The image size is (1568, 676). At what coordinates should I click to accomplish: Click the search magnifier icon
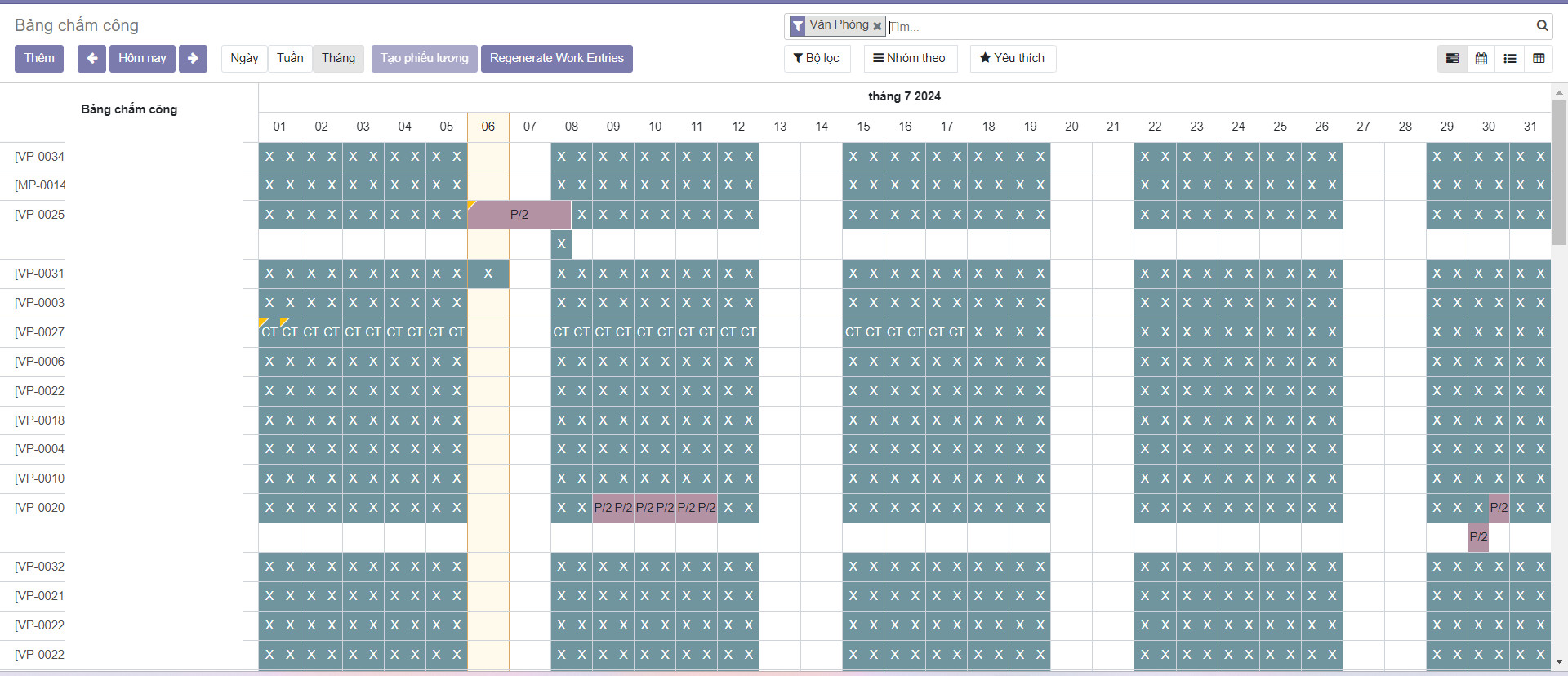pos(1542,26)
